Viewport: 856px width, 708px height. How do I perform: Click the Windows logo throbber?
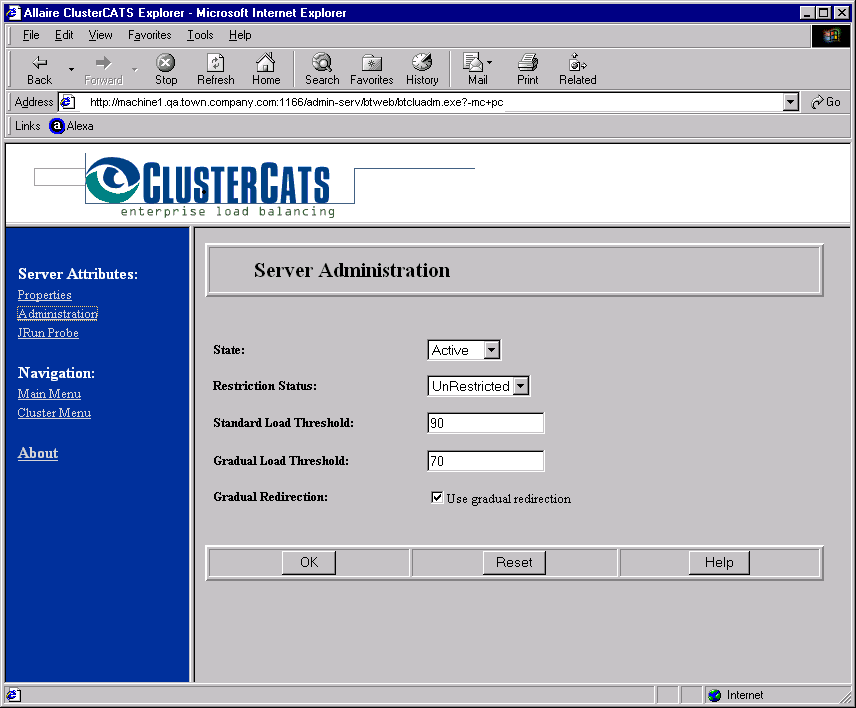(830, 36)
